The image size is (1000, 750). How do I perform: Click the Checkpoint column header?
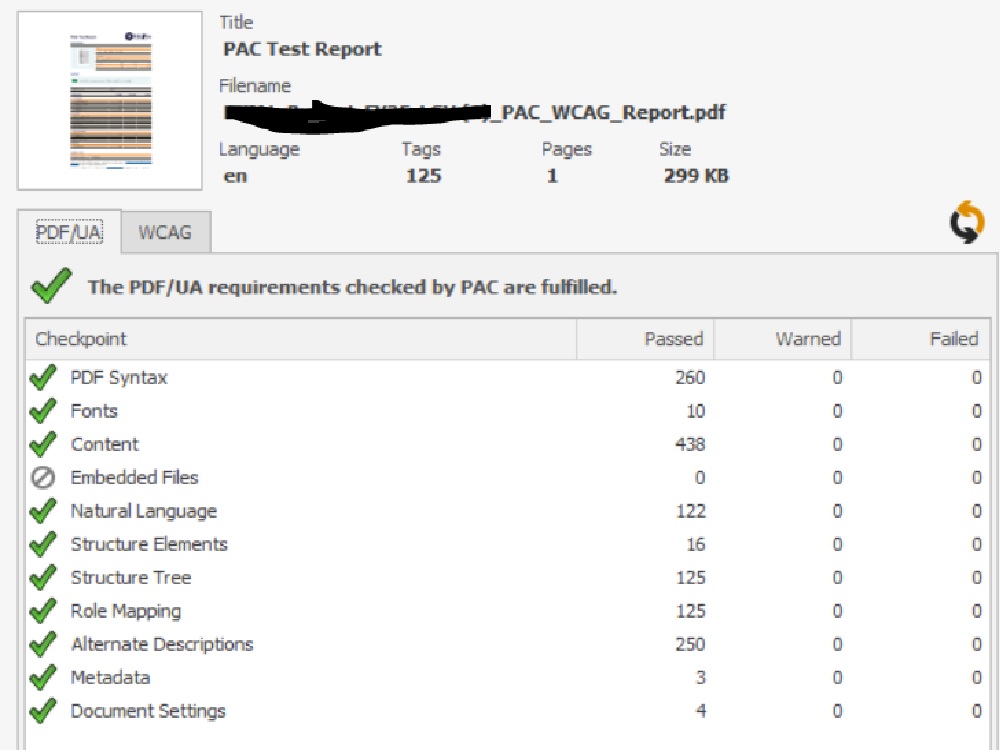coord(301,339)
